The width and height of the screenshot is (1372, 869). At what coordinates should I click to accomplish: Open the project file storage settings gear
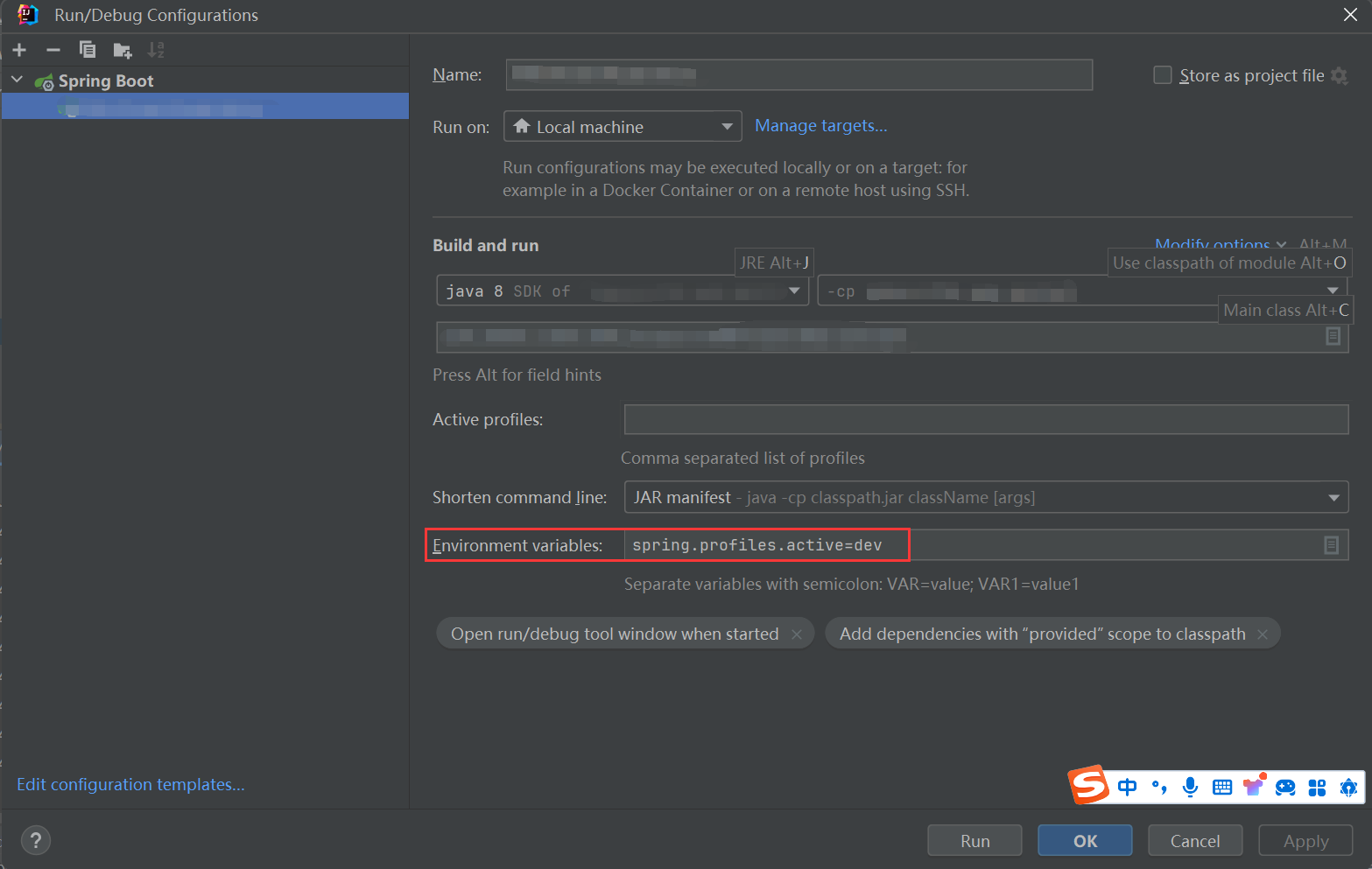click(1340, 75)
